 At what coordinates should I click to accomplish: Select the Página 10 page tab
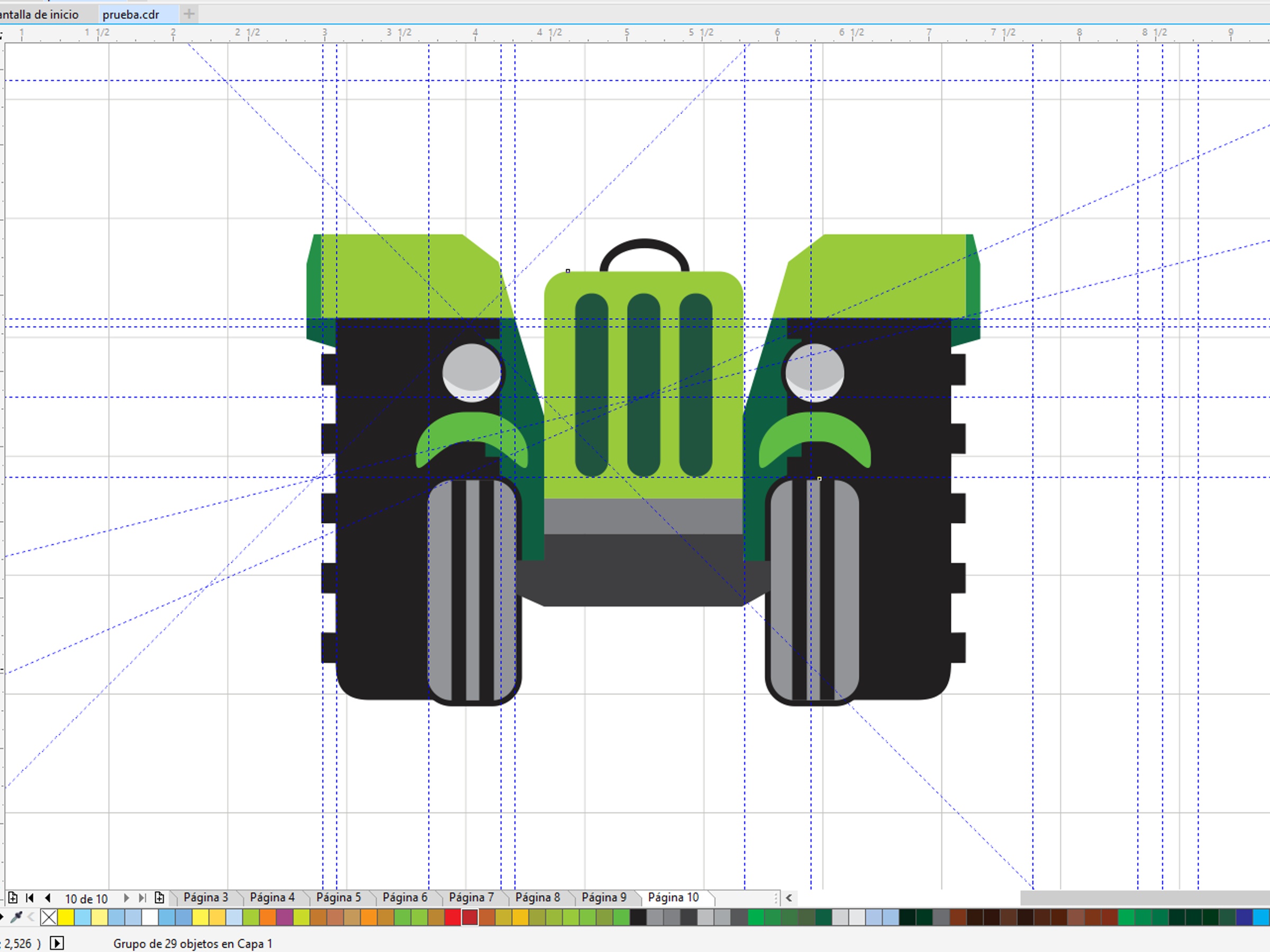click(x=674, y=898)
